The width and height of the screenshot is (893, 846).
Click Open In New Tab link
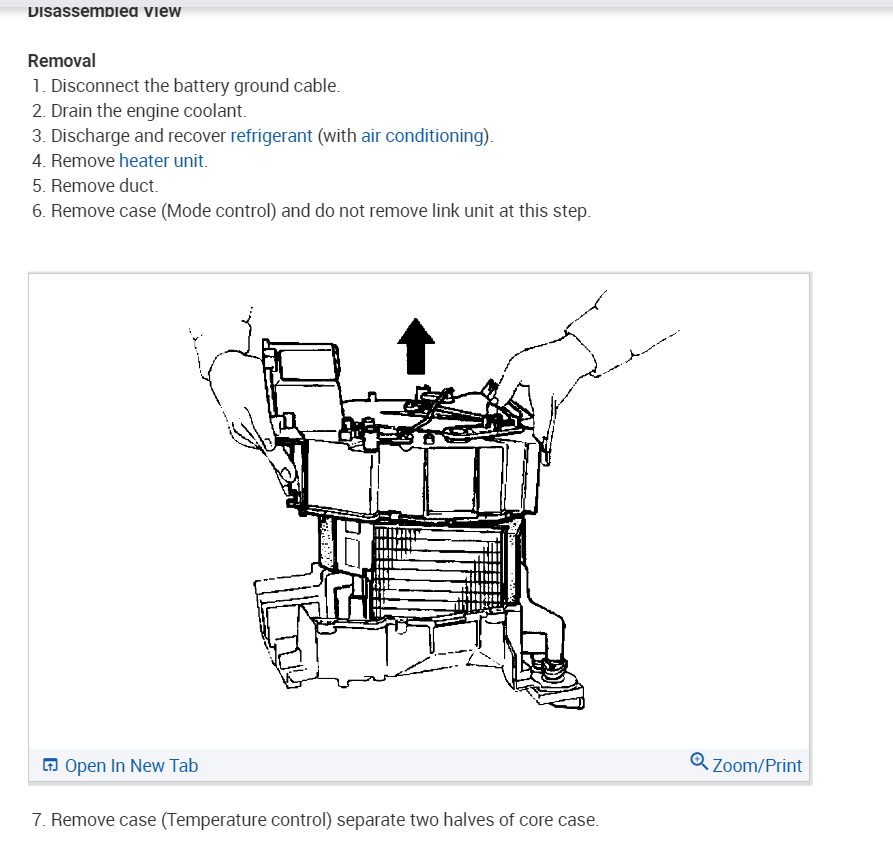click(132, 766)
